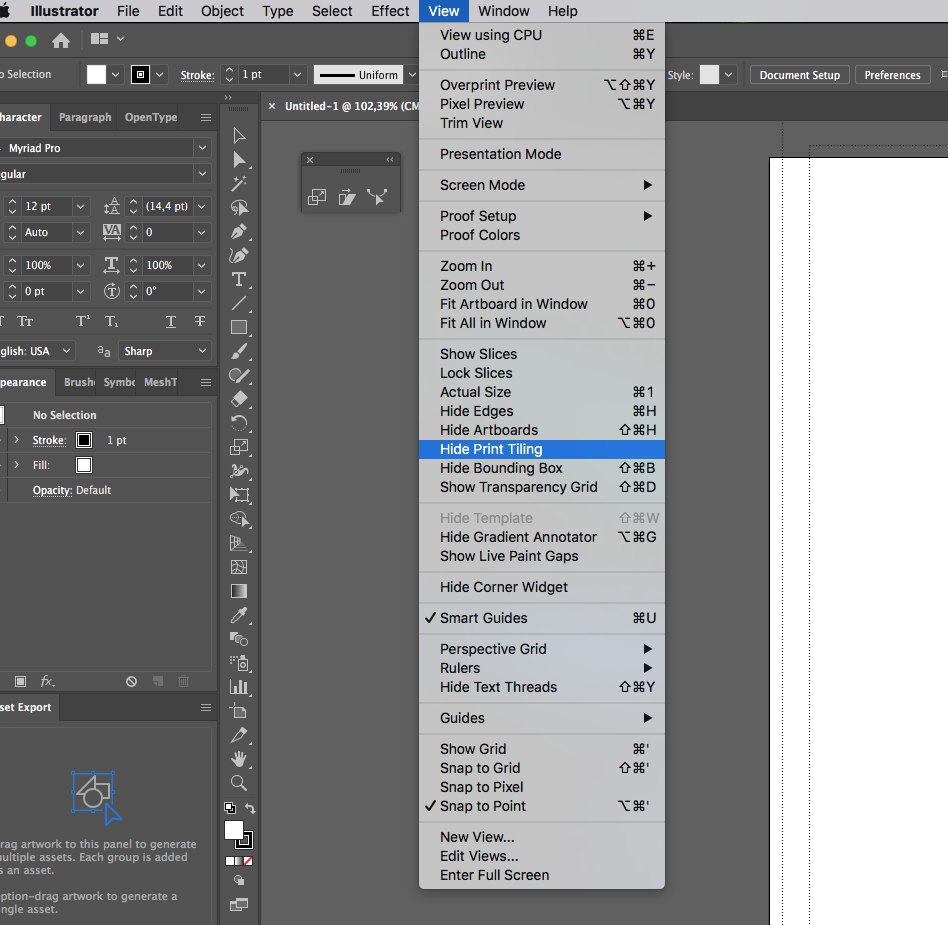
Task: Select the Column Graph tool
Action: (239, 687)
